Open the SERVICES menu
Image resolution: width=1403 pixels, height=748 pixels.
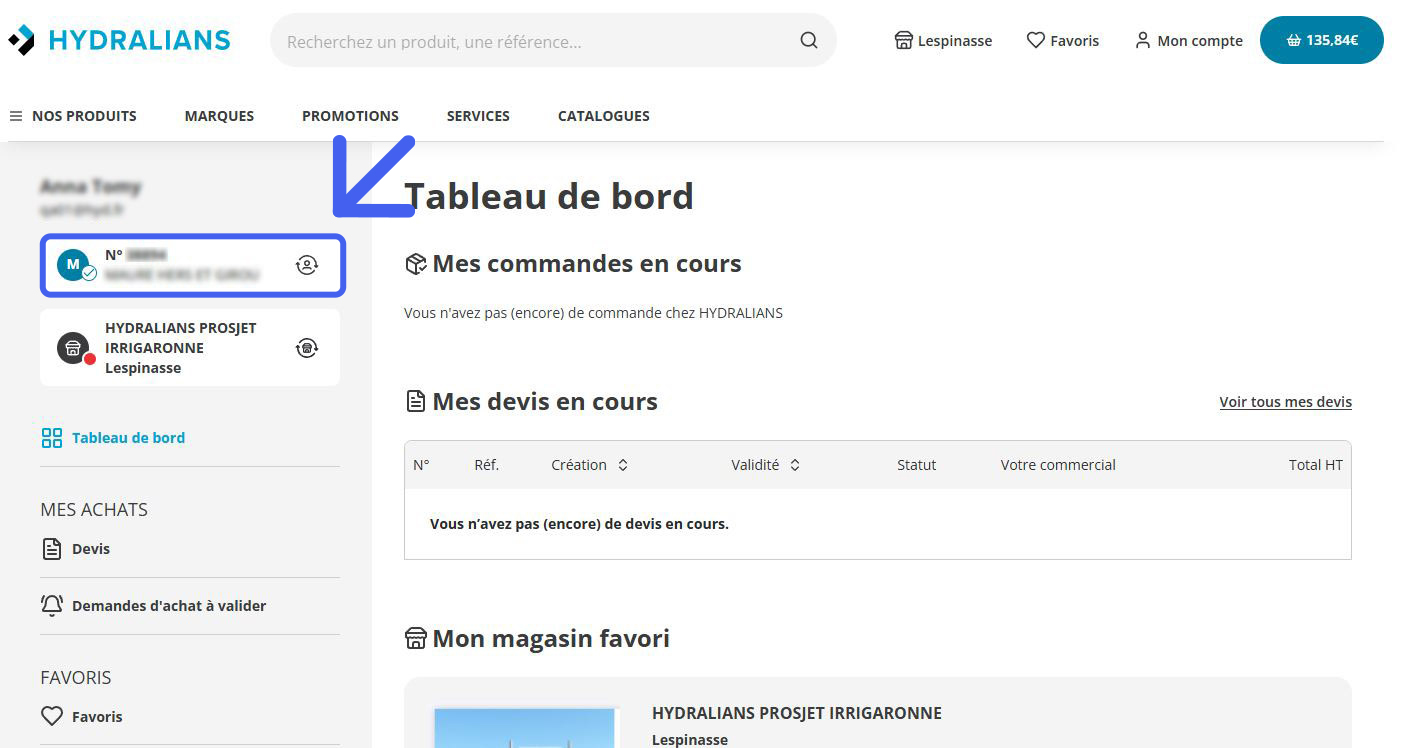(478, 116)
